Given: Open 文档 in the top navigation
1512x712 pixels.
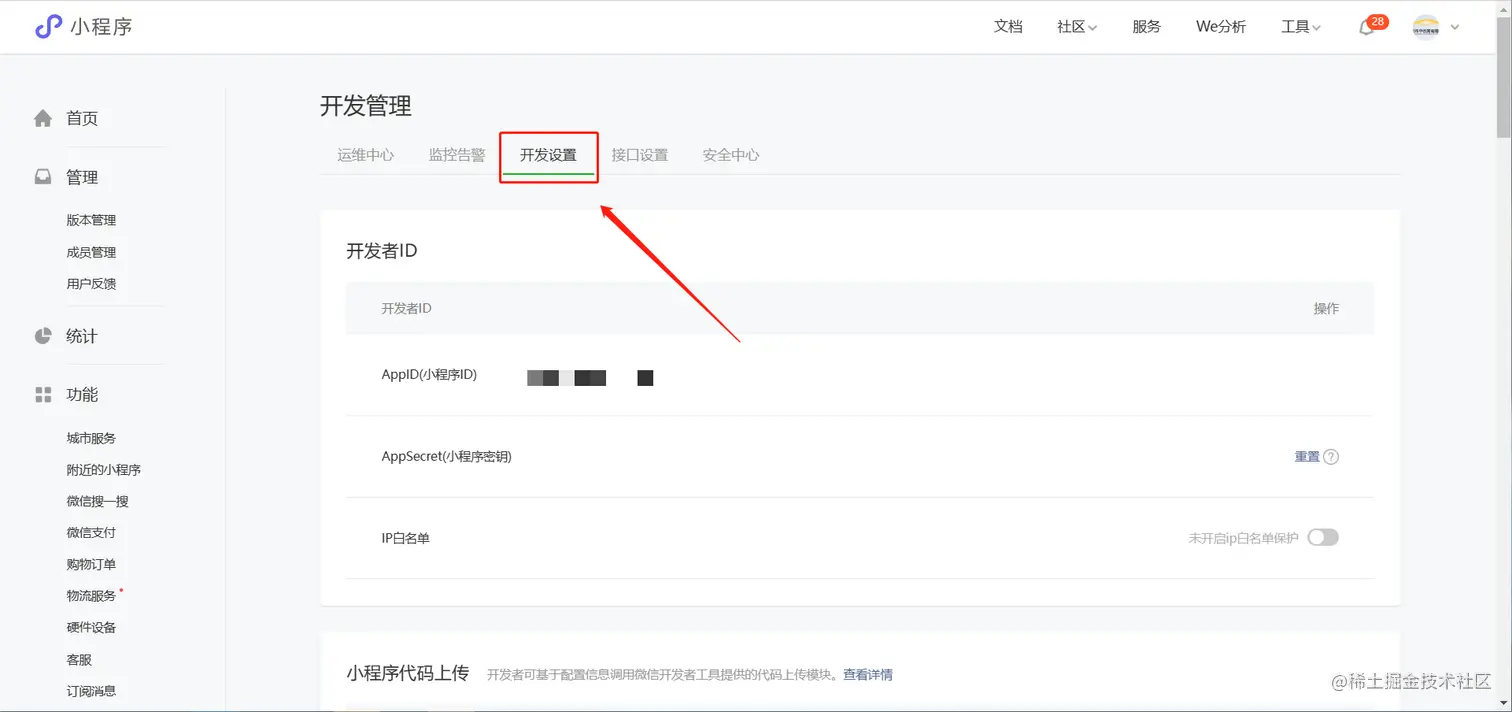Looking at the screenshot, I should pos(1008,27).
